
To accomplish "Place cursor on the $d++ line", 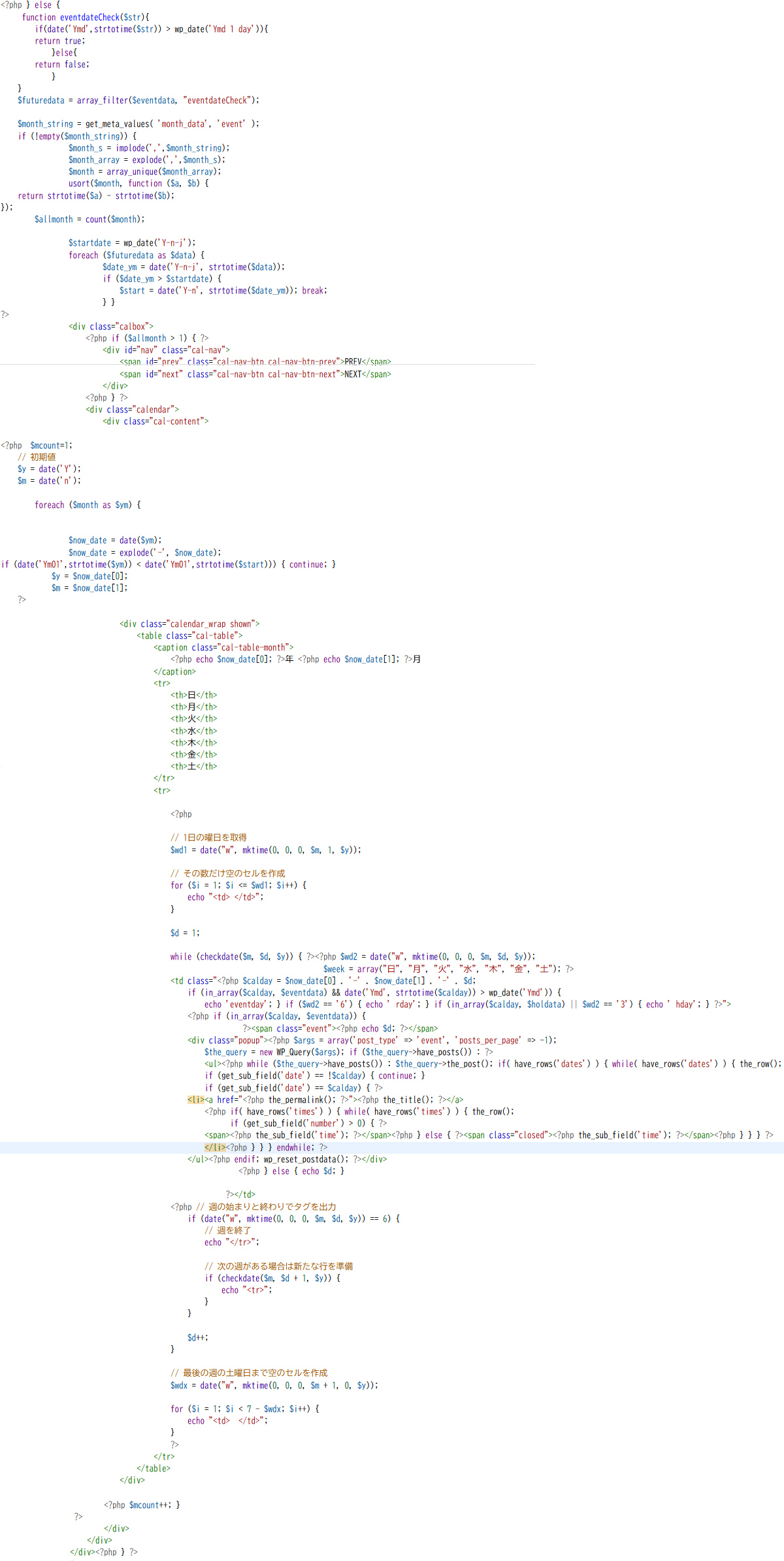I will [x=197, y=1337].
